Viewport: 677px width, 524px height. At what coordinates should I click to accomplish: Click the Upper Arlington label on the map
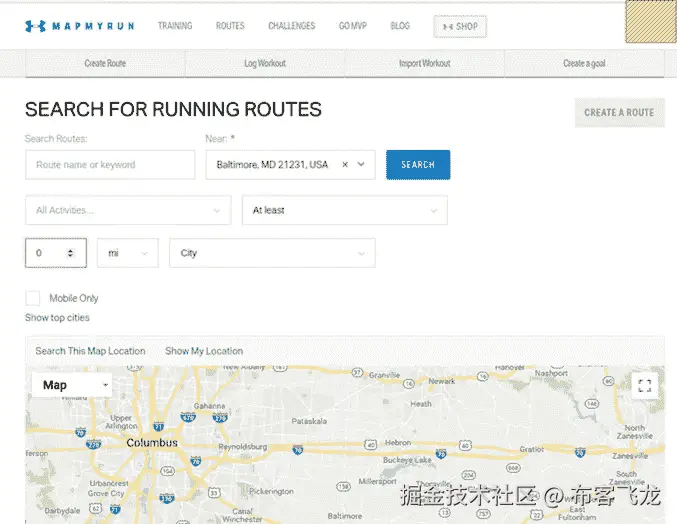tap(121, 422)
